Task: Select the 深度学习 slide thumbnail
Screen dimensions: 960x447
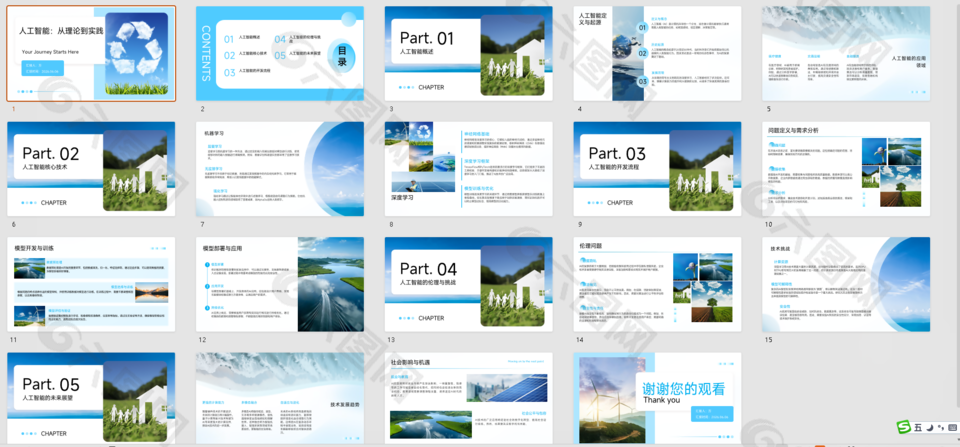Action: (x=468, y=168)
